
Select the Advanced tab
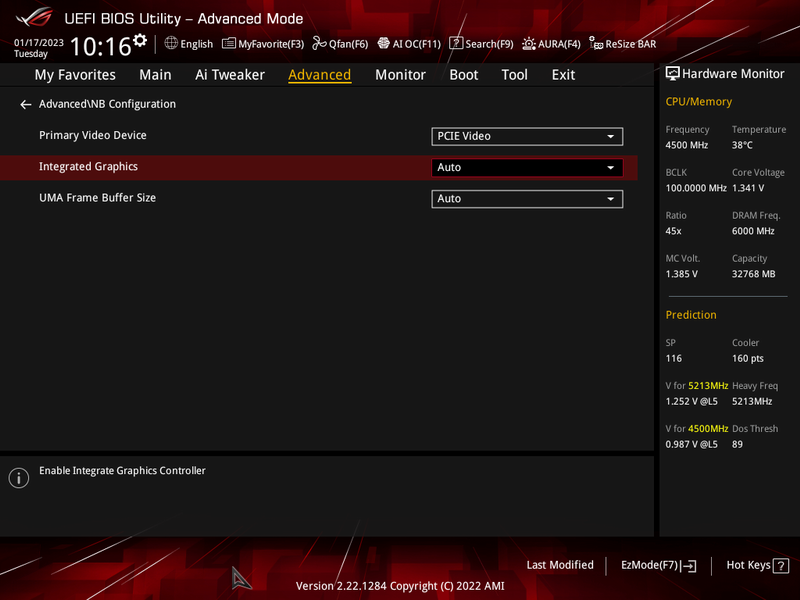(319, 75)
